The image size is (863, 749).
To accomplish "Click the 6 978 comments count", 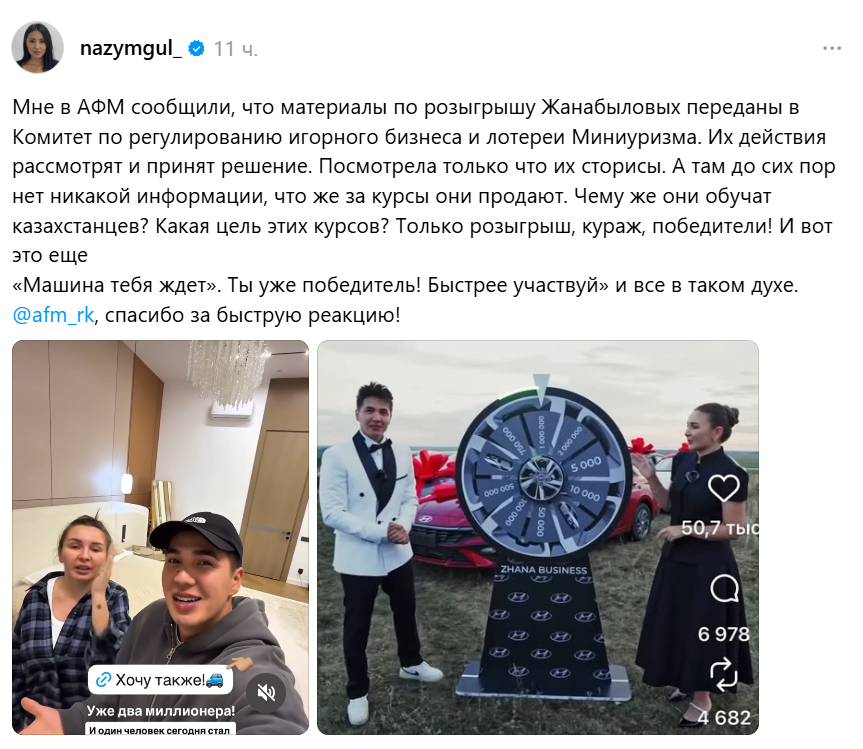I will coord(724,634).
